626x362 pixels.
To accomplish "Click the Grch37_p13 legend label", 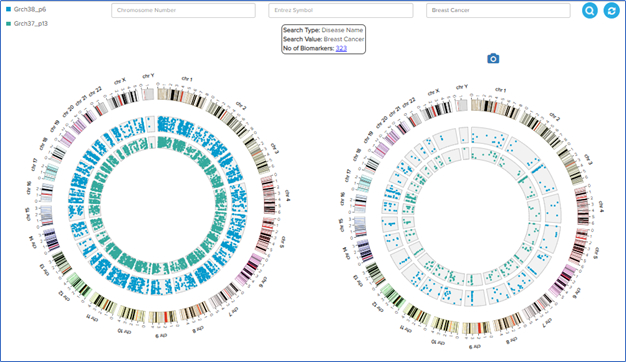I will pyautogui.click(x=31, y=24).
